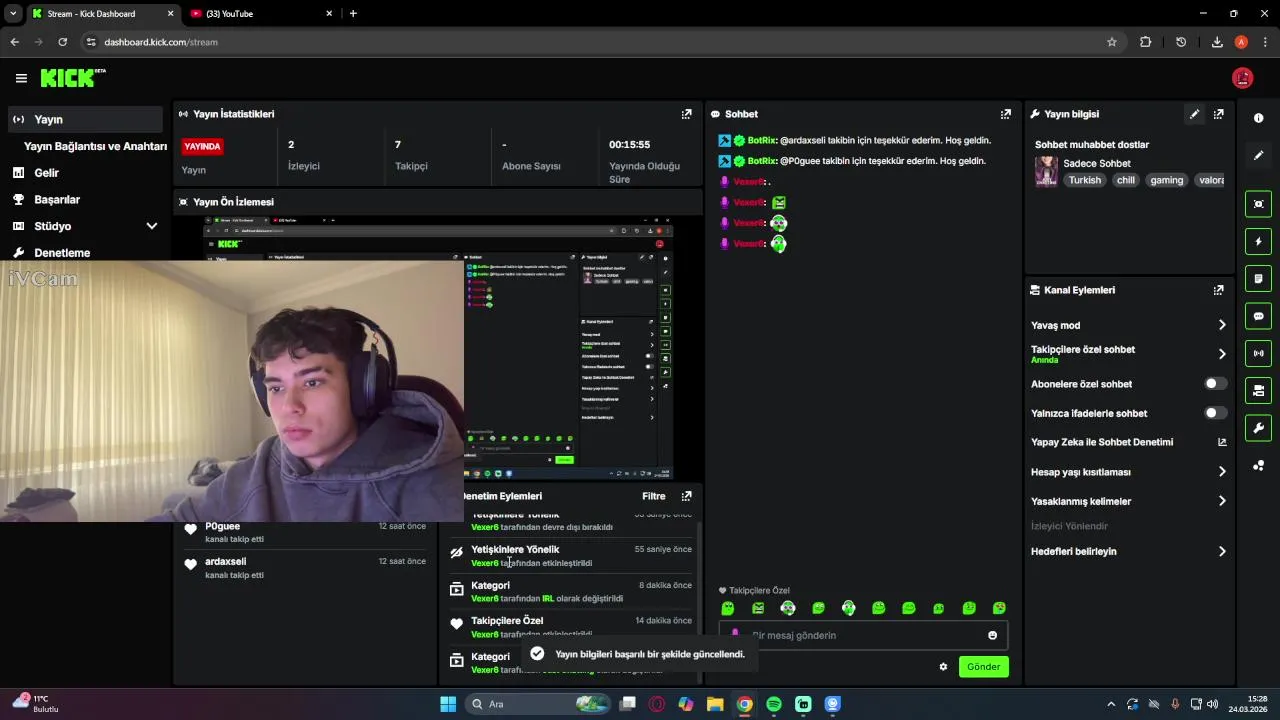This screenshot has width=1280, height=720.
Task: Open the Chrome extensions puzzle icon
Action: click(x=1146, y=42)
